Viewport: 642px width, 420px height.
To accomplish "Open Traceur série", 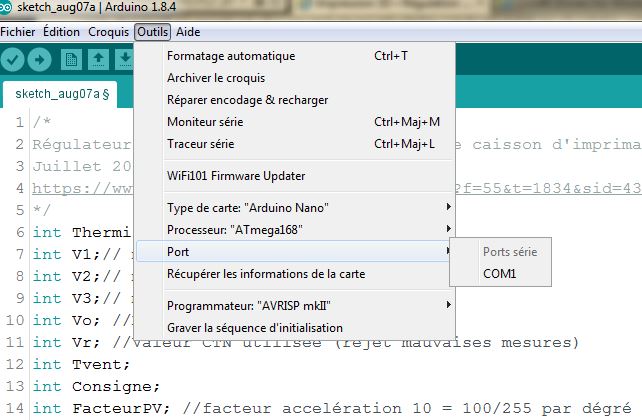I will tap(295, 144).
